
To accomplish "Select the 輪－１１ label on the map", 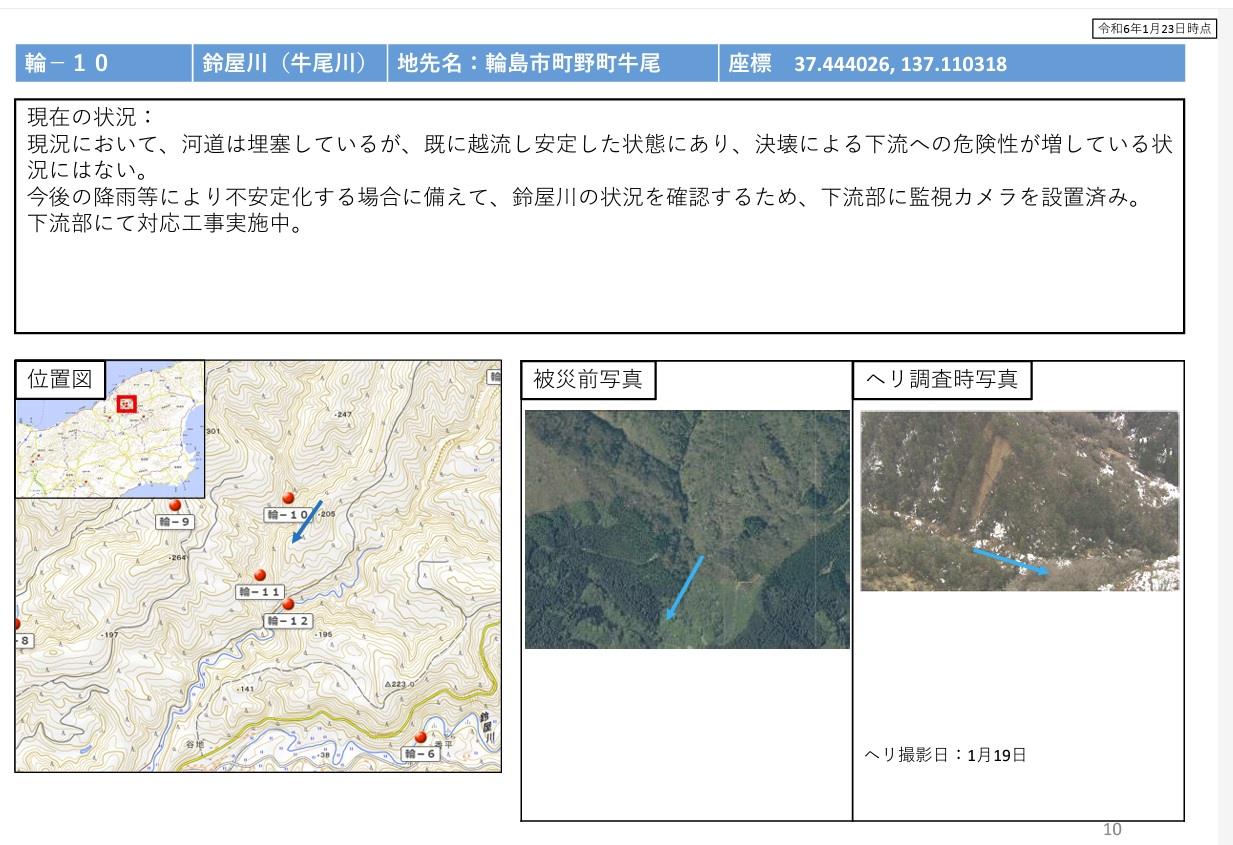I will click(260, 592).
